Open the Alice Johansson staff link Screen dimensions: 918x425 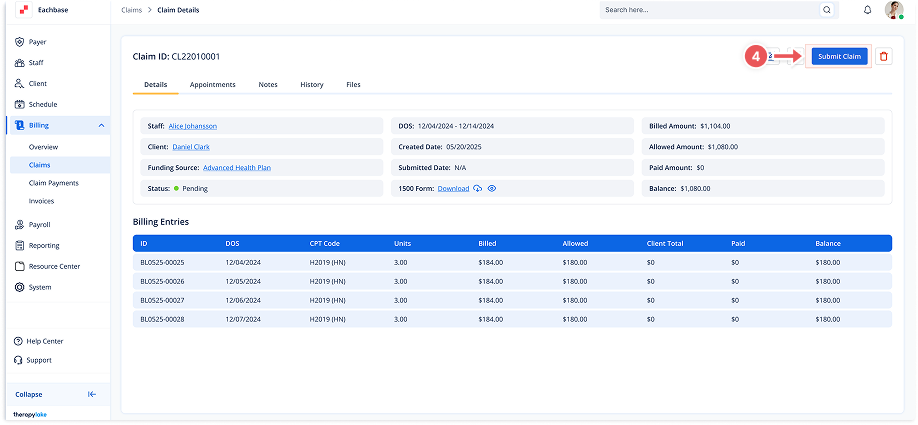pyautogui.click(x=192, y=126)
